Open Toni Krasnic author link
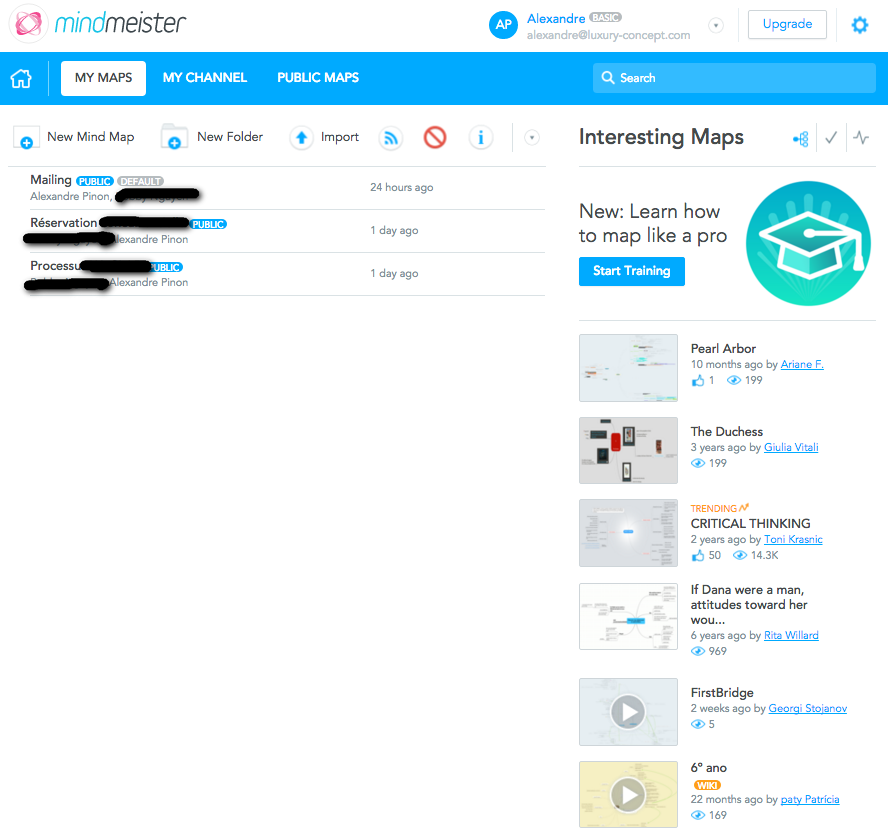This screenshot has height=837, width=888. click(x=793, y=539)
